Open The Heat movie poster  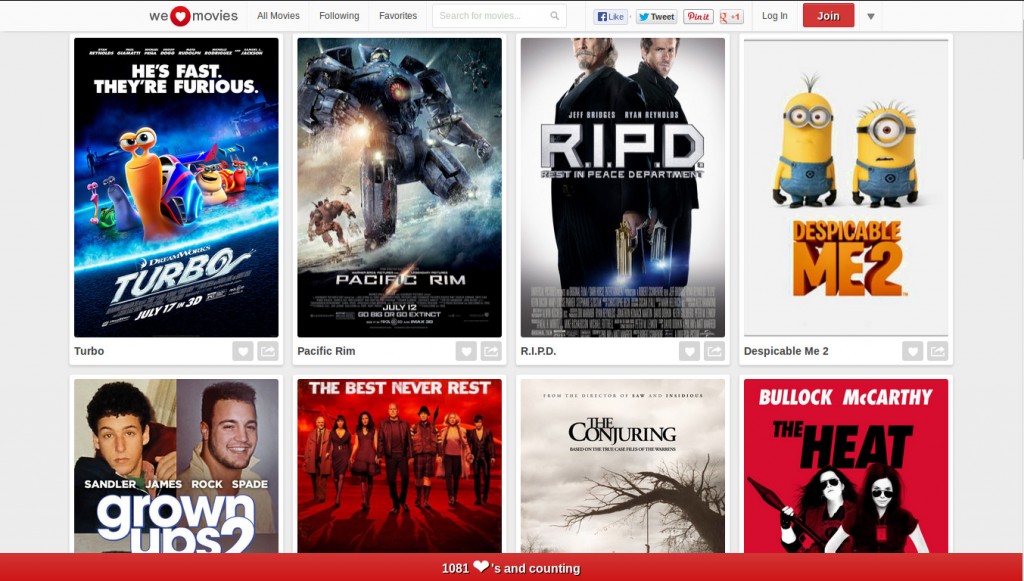click(x=846, y=466)
